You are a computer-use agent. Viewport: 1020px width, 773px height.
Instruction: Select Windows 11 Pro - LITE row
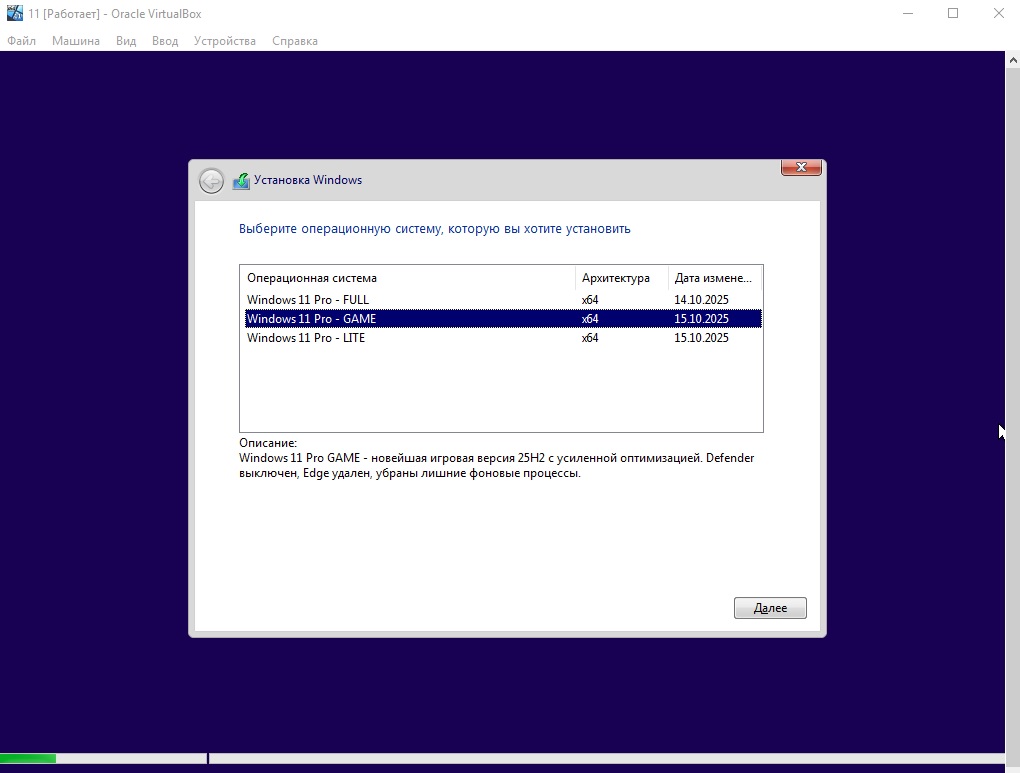tap(502, 338)
